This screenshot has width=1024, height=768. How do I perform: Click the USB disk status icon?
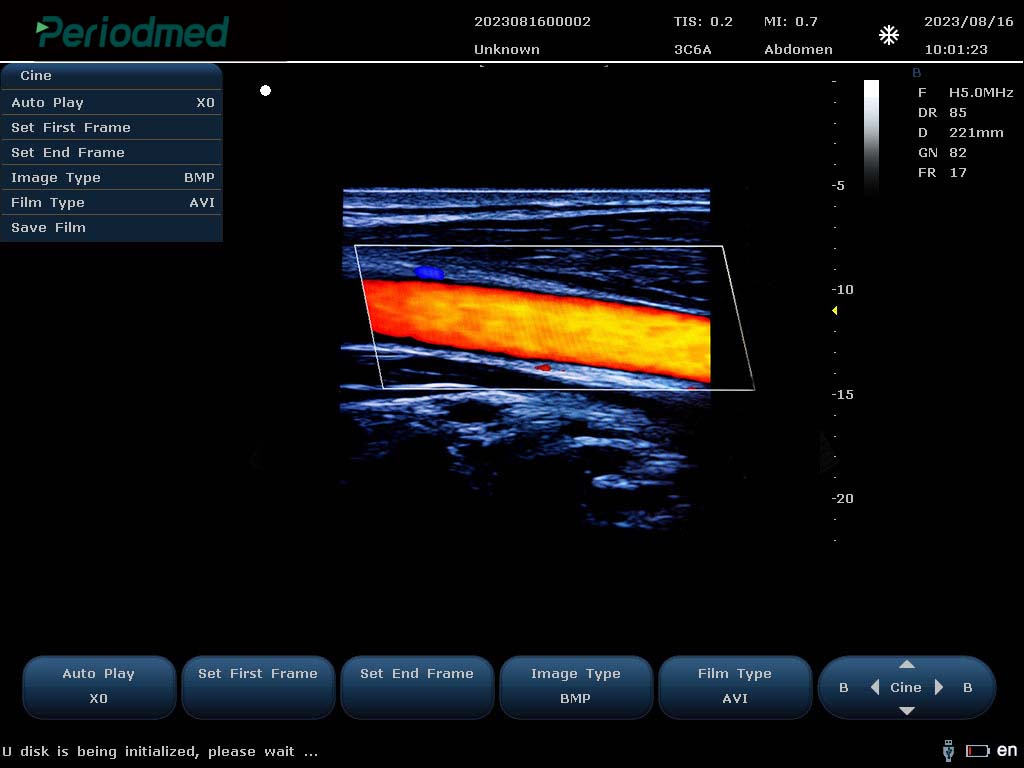tap(948, 750)
